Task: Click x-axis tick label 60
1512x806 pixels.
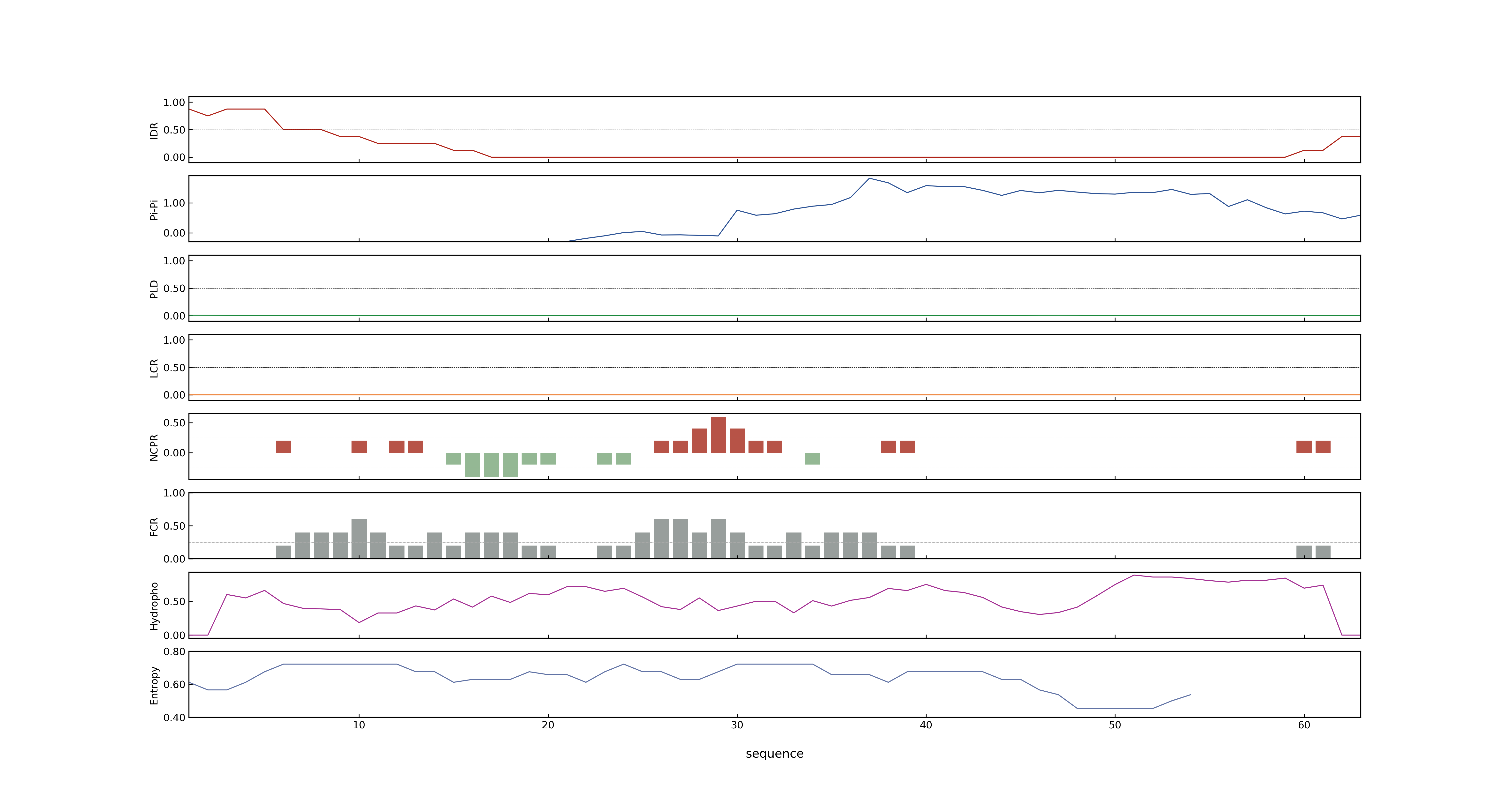Action: [1304, 725]
